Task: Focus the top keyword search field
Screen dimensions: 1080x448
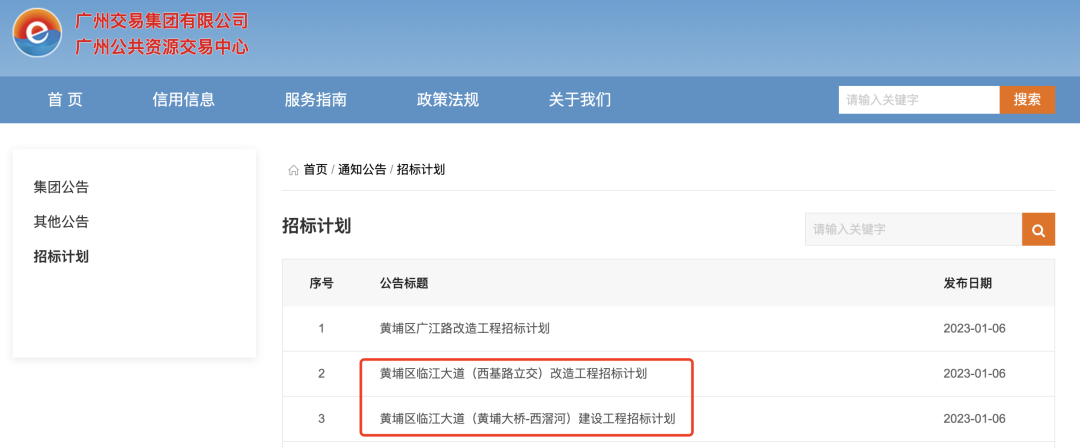Action: point(919,100)
